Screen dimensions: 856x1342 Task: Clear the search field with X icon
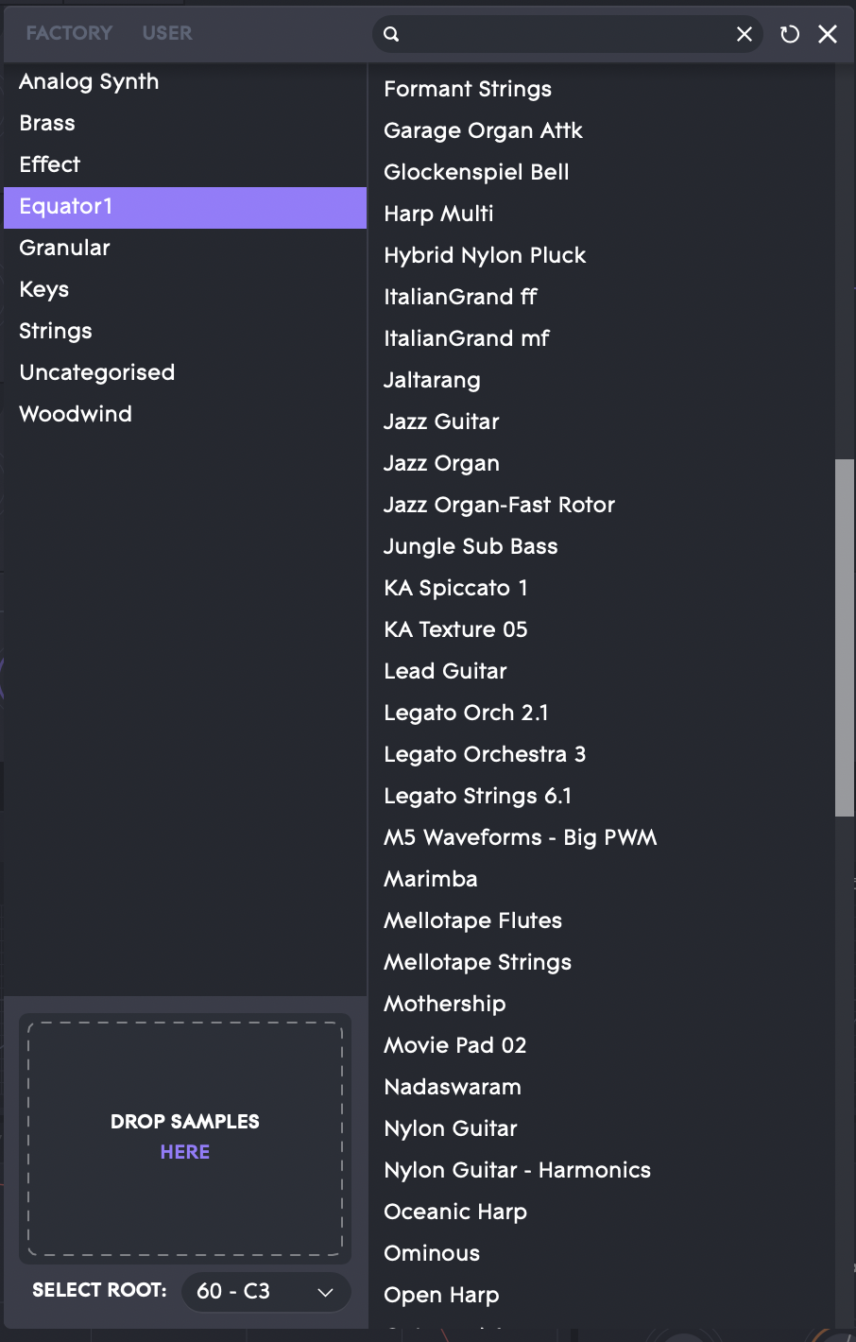pos(744,34)
